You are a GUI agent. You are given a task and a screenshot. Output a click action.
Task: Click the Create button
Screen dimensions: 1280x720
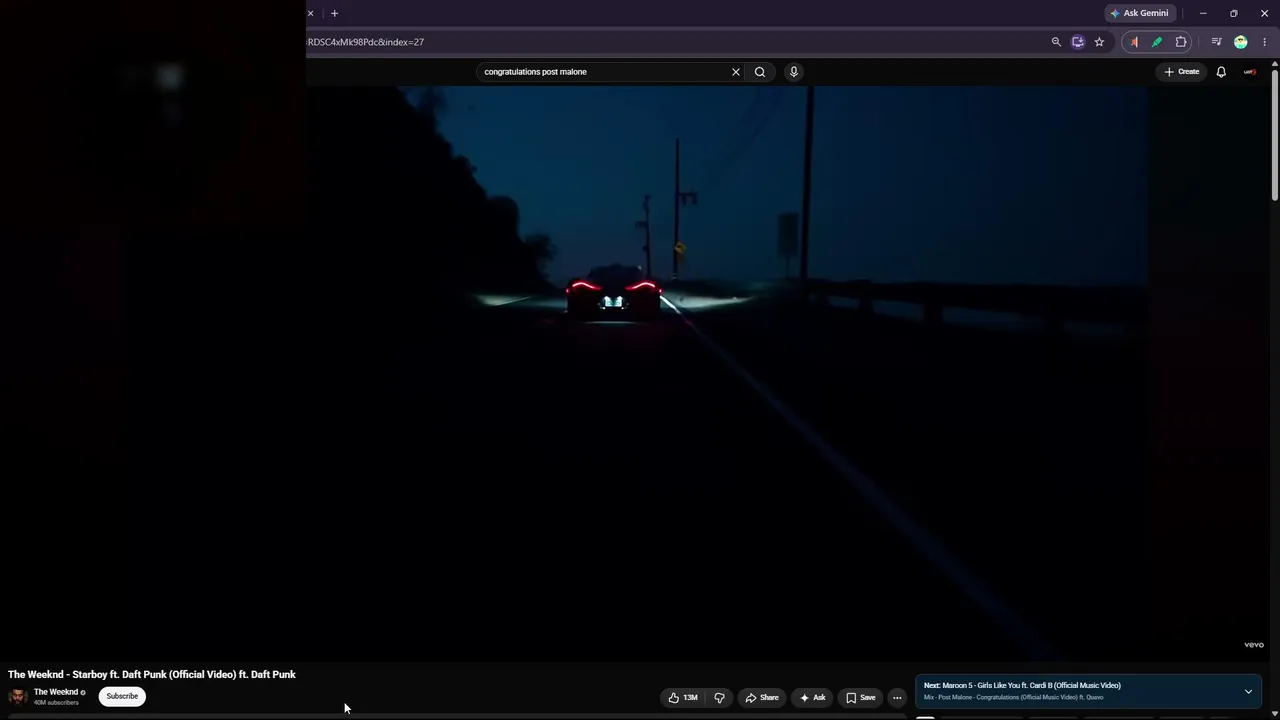click(1181, 72)
